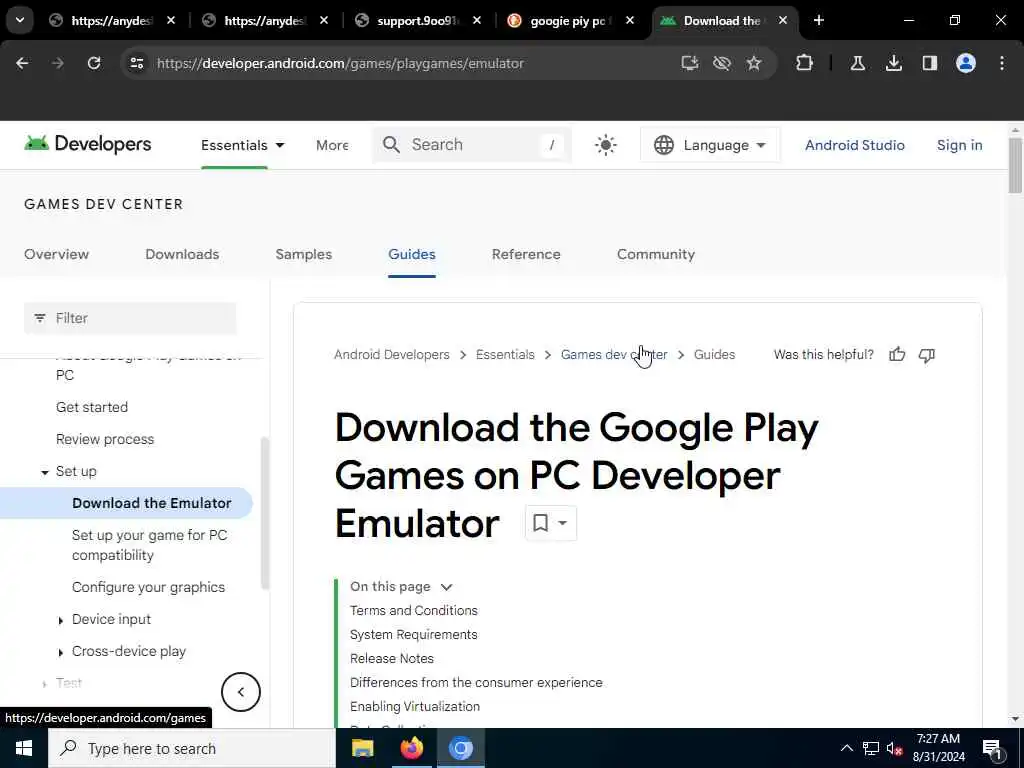Switch to the Community tab
Screen dimensions: 1024x768
656,254
